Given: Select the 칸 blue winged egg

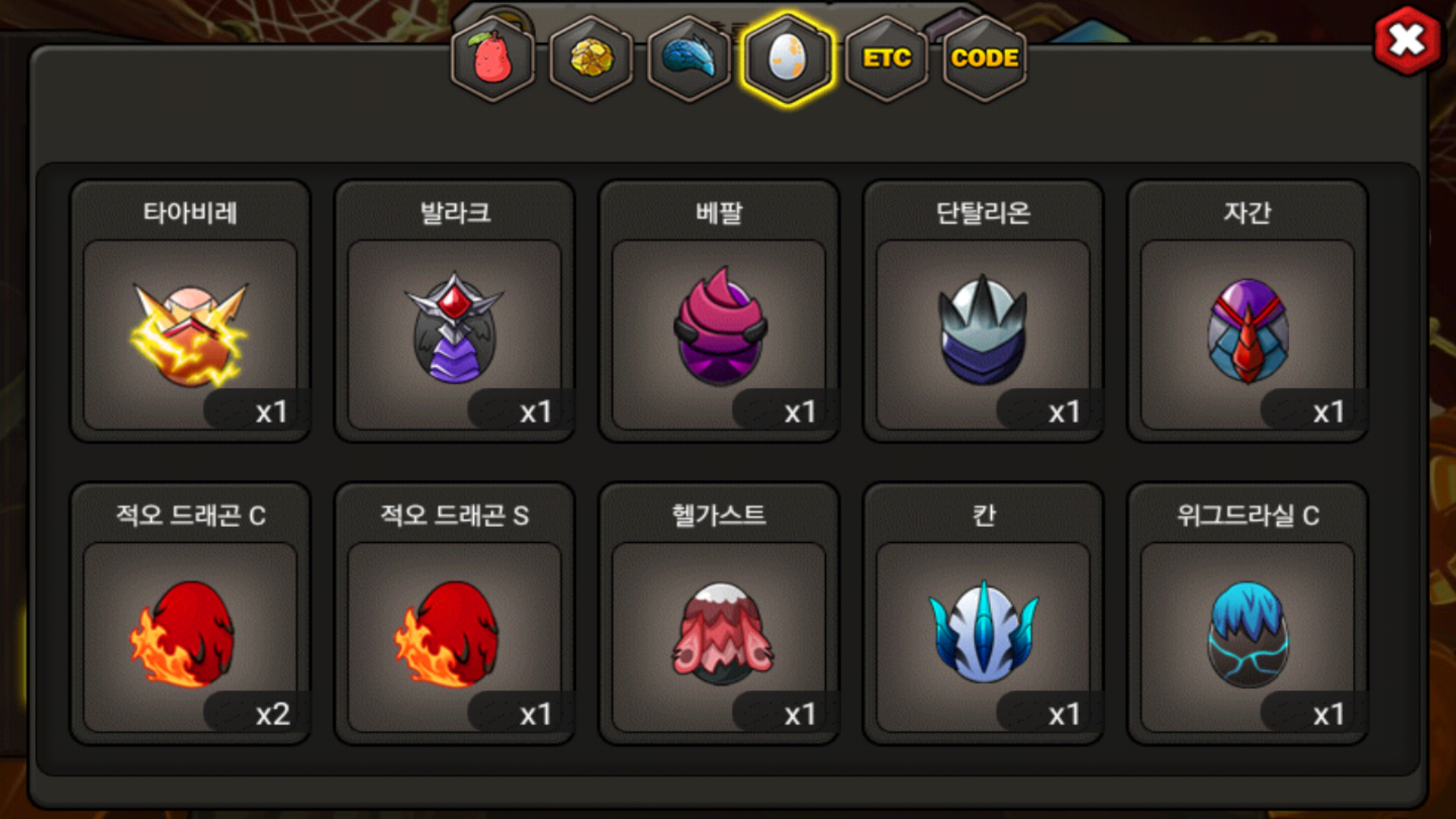Looking at the screenshot, I should click(x=984, y=637).
